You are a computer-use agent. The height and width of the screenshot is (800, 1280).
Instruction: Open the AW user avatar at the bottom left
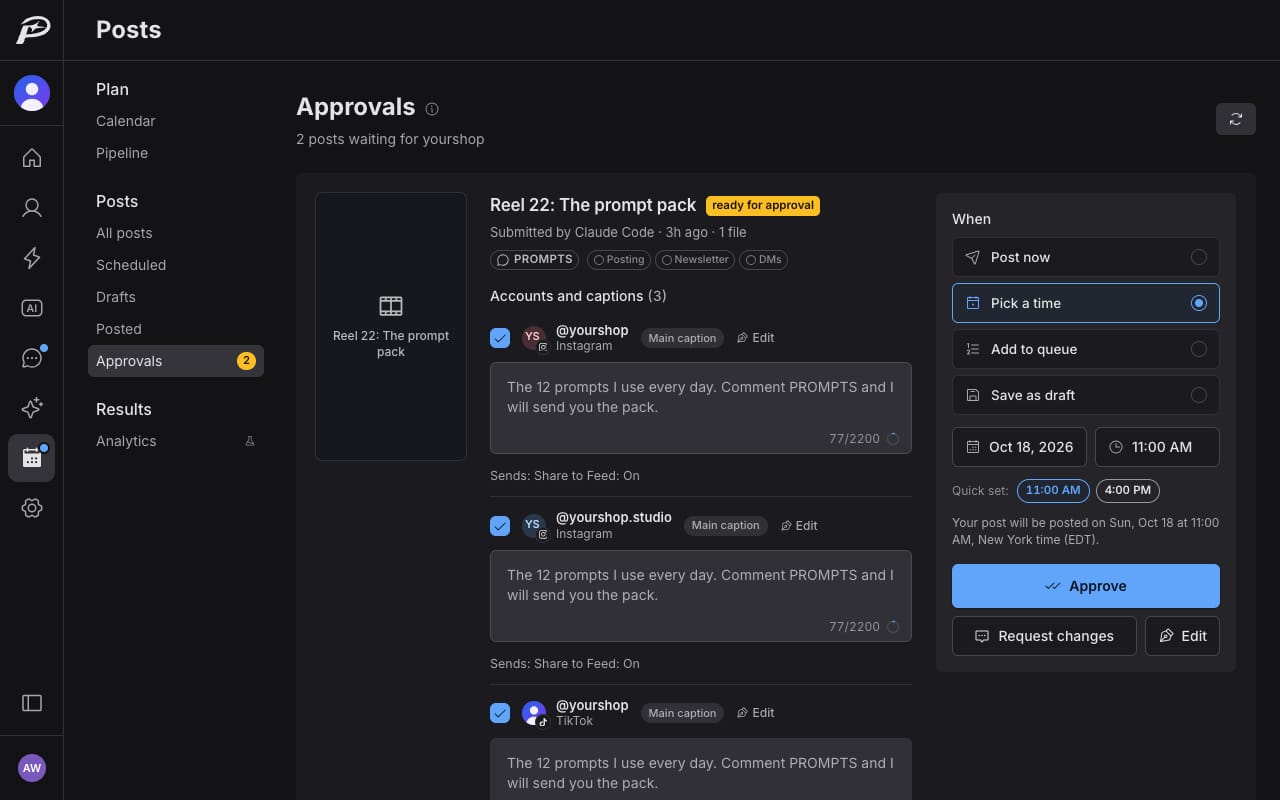coord(32,768)
